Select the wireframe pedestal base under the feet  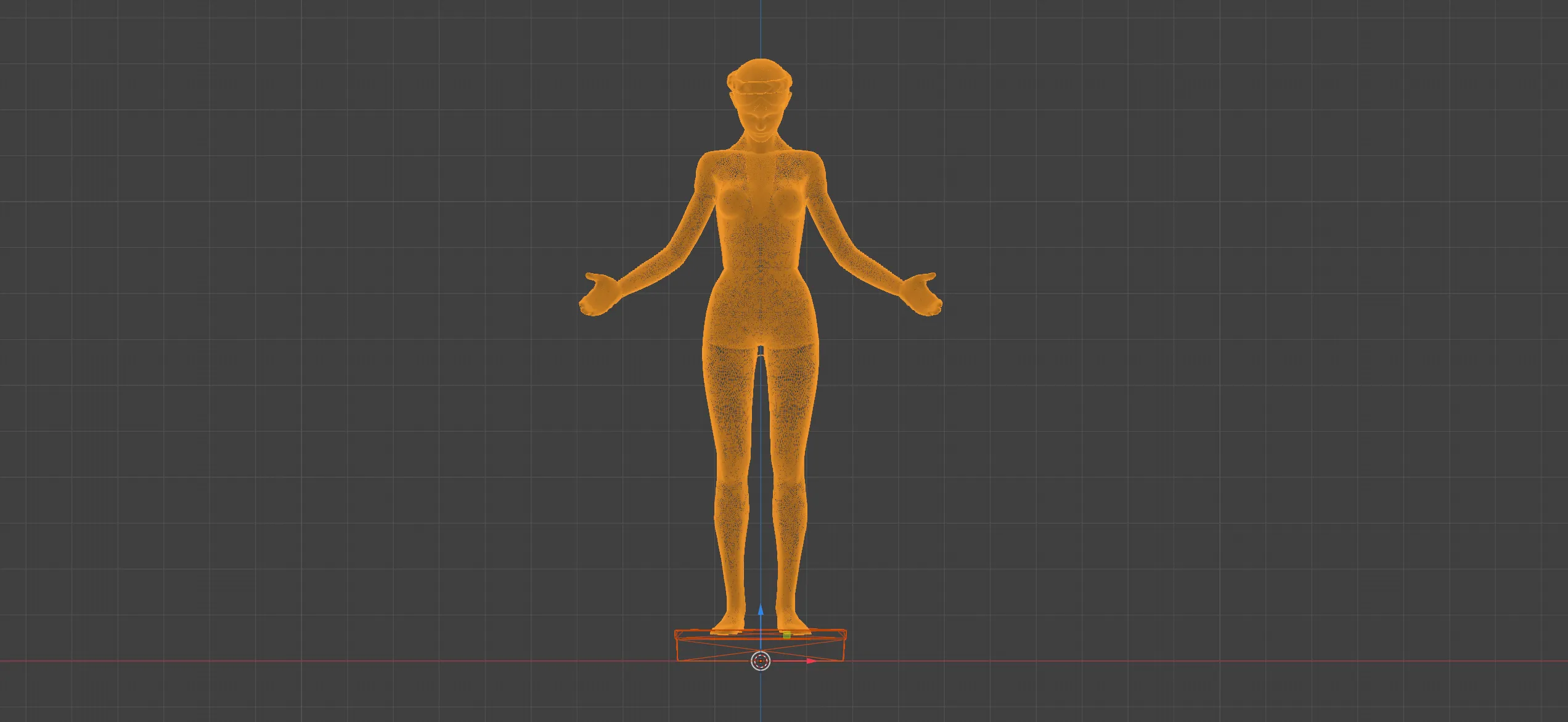[761, 646]
